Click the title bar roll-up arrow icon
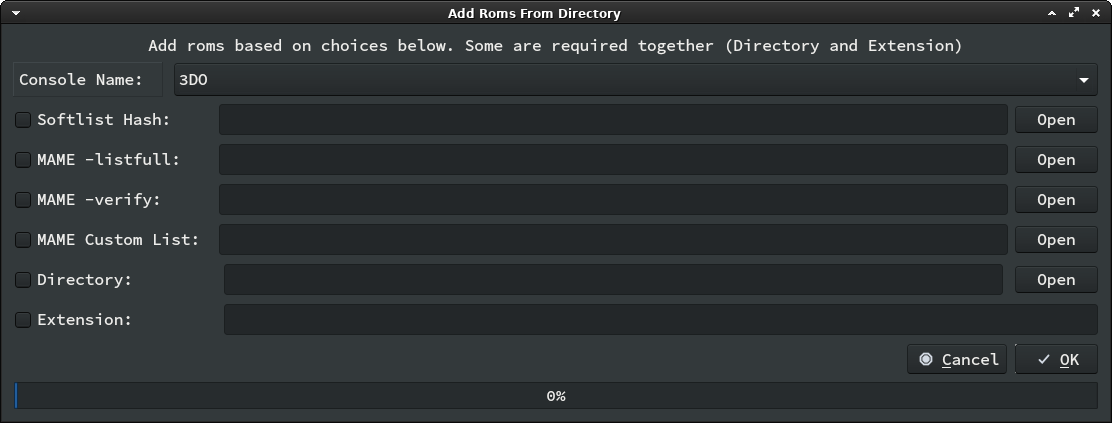The height and width of the screenshot is (423, 1112). point(1053,13)
